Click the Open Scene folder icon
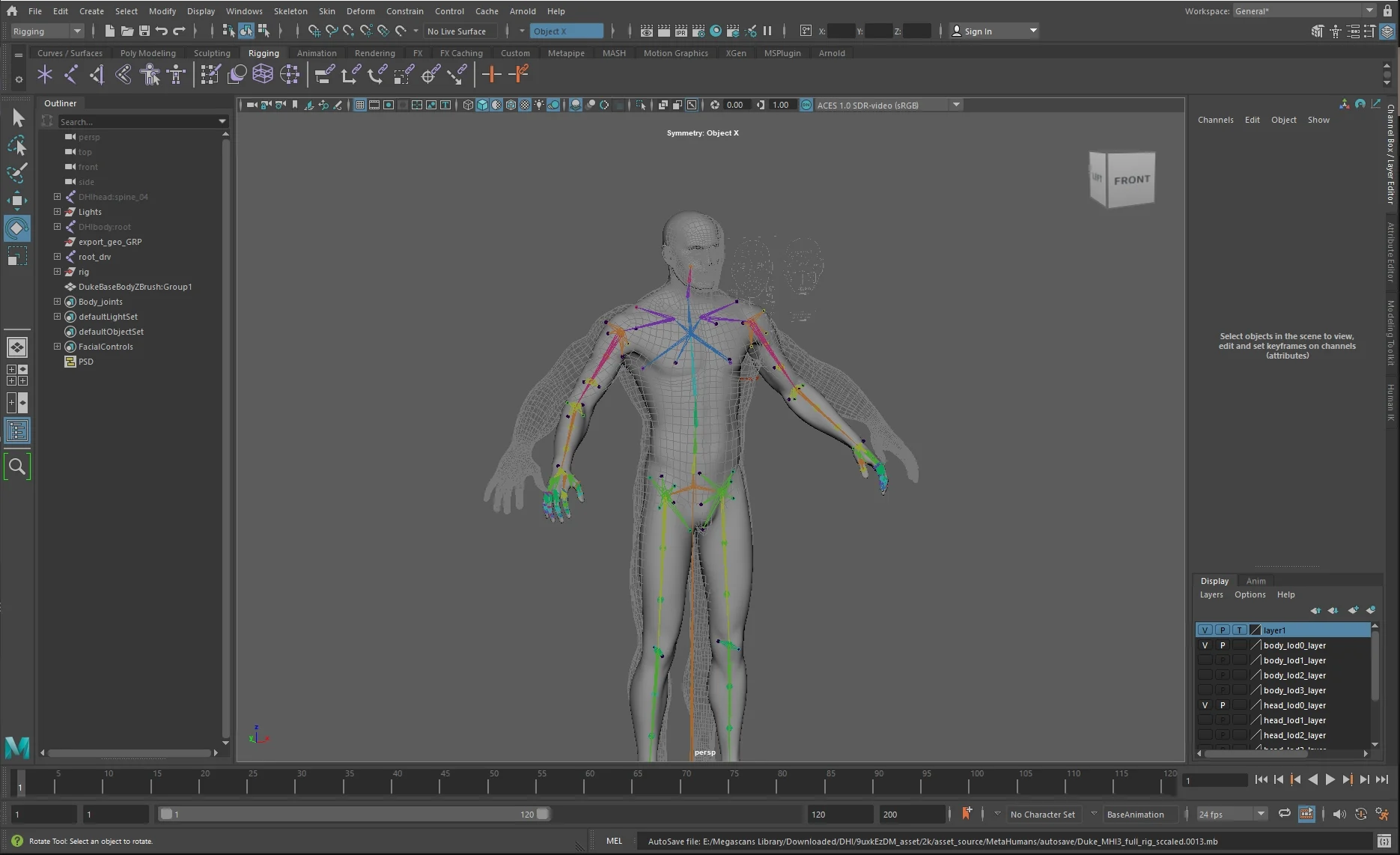The height and width of the screenshot is (855, 1400). pos(127,31)
